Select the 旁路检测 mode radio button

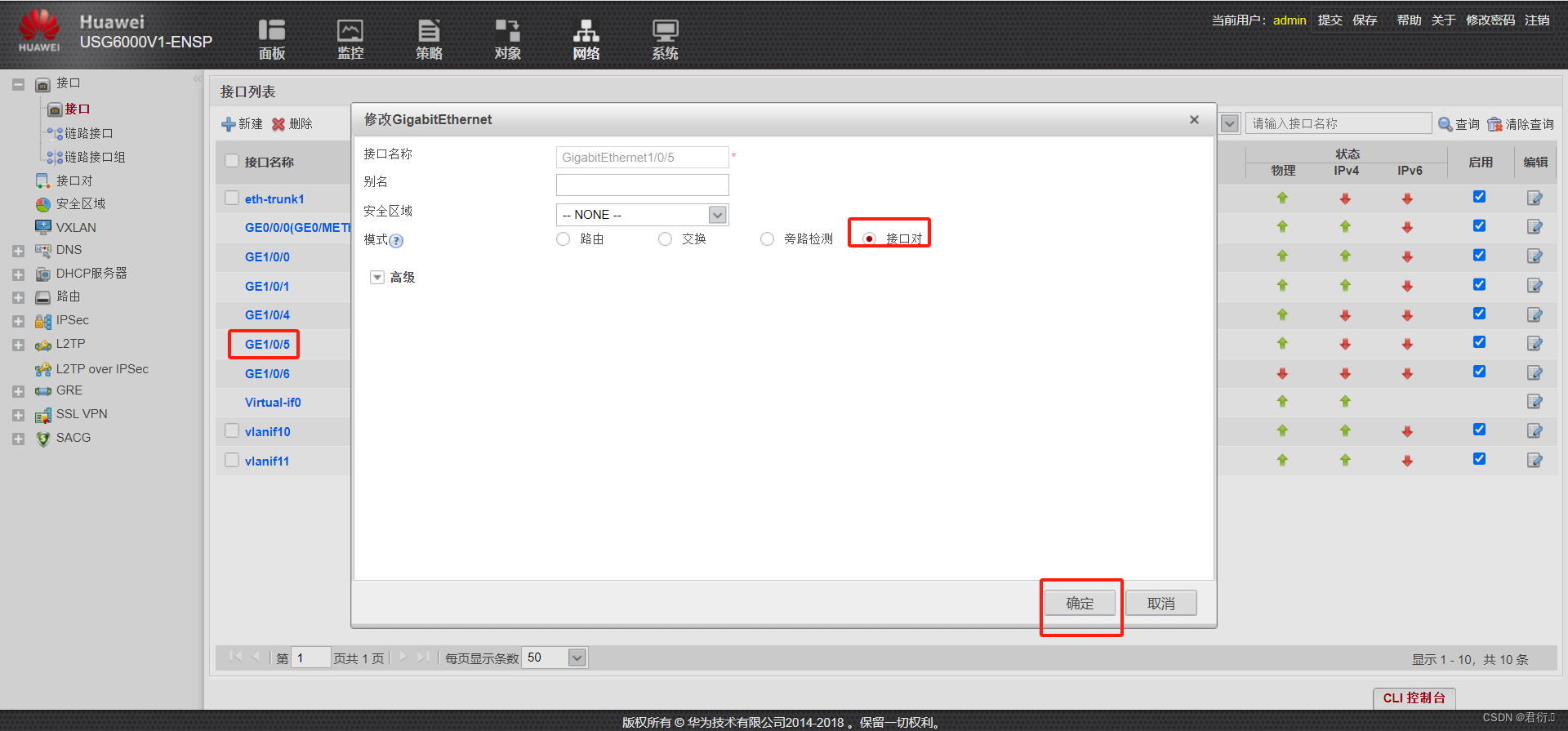(x=767, y=238)
